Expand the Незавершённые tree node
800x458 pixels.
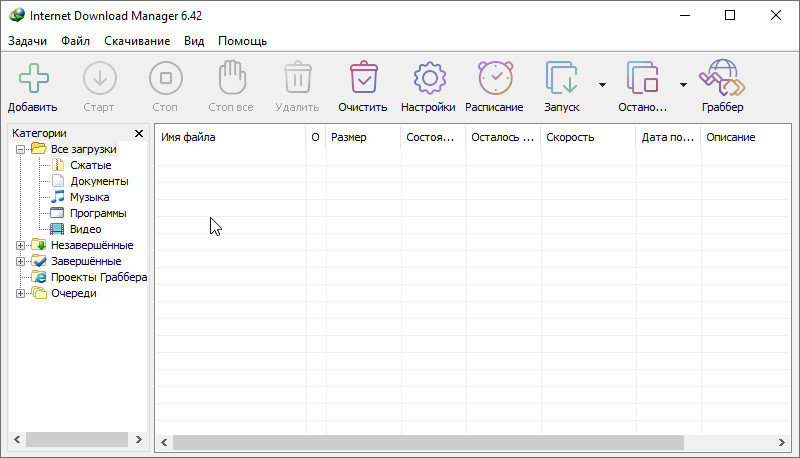(x=21, y=245)
